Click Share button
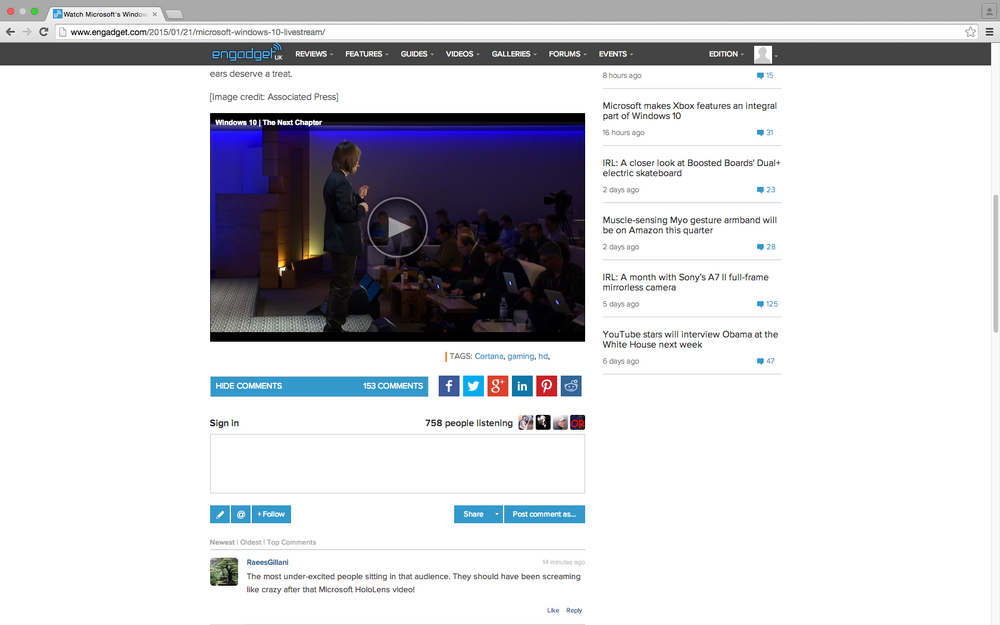The width and height of the screenshot is (1000, 625). point(473,514)
